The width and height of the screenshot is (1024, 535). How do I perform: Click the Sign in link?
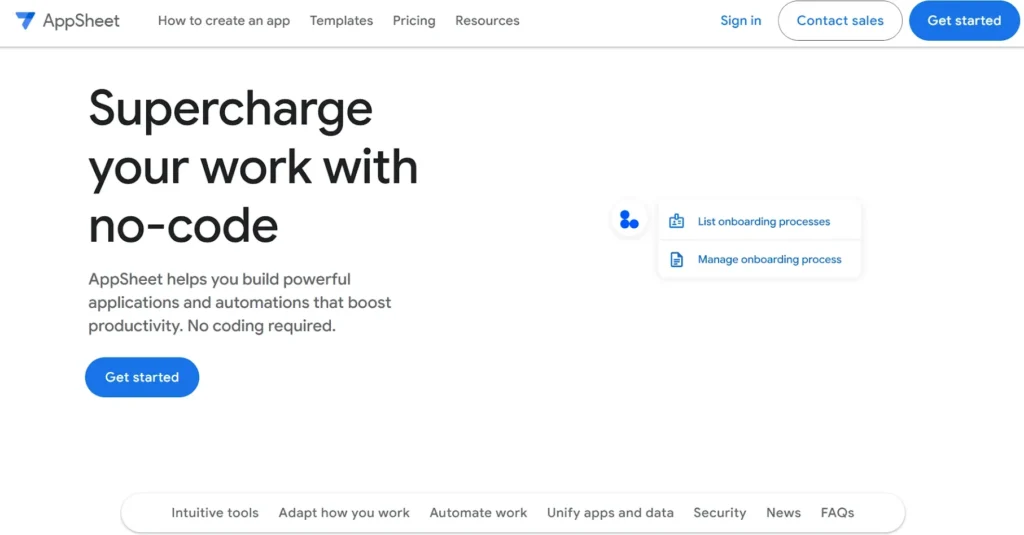pos(741,21)
